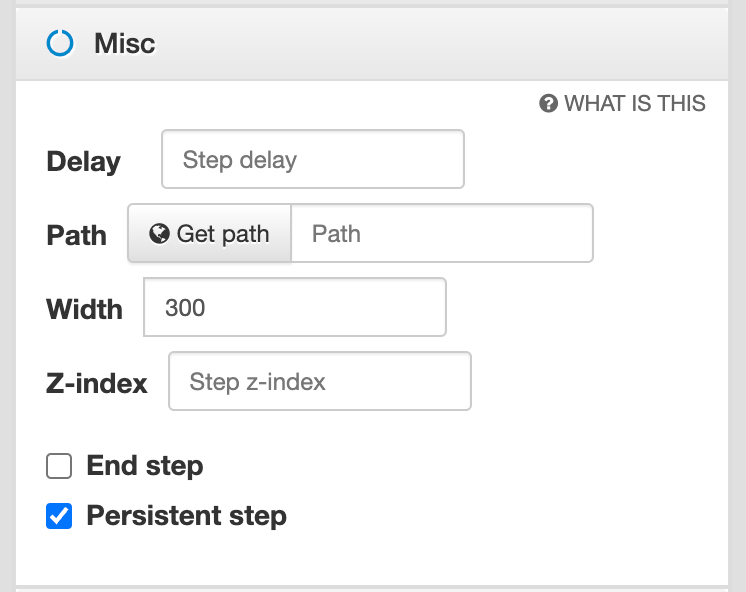Click the Path field label
The width and height of the screenshot is (746, 592).
pos(76,236)
